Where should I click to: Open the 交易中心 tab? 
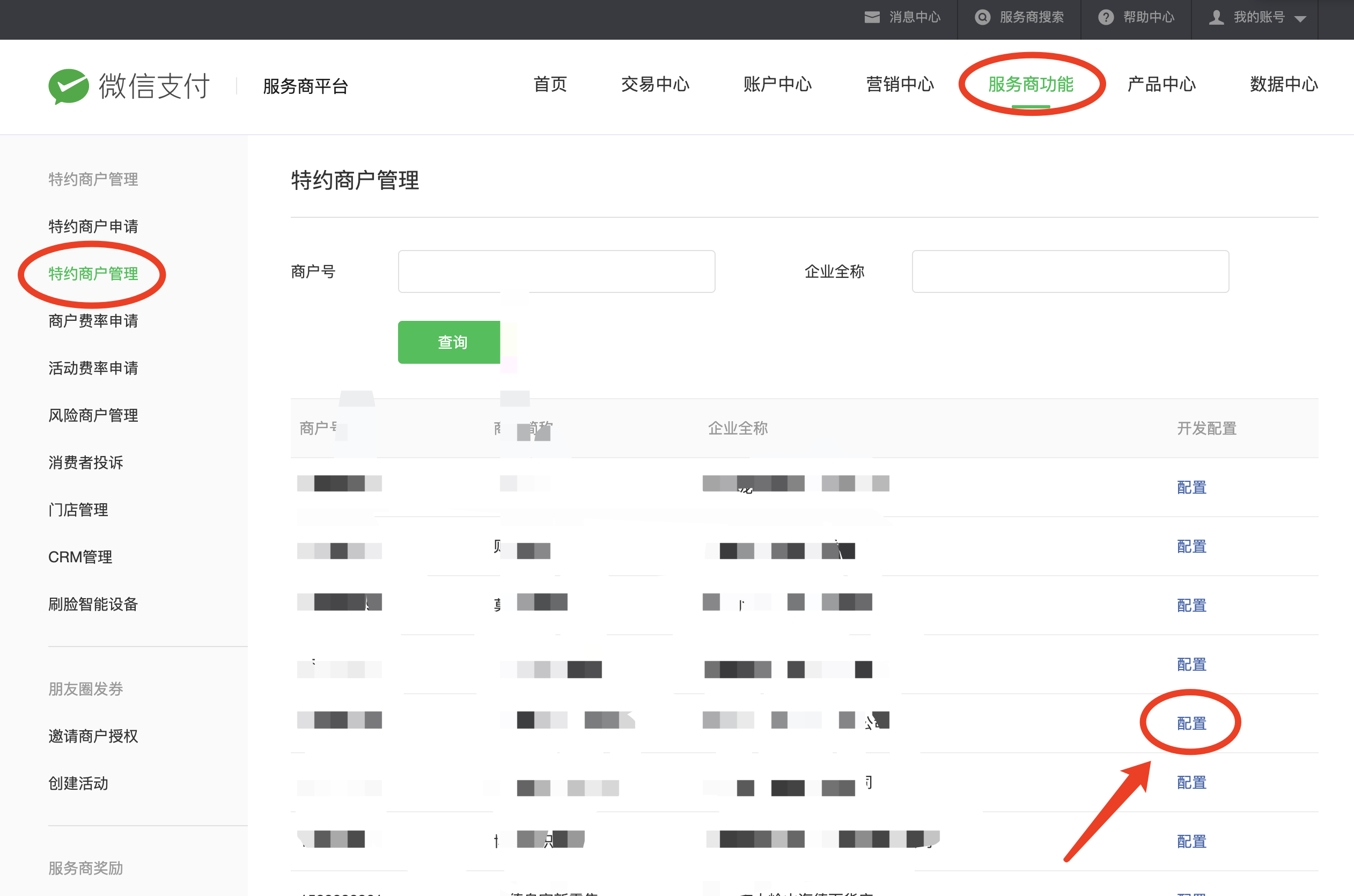(x=656, y=85)
